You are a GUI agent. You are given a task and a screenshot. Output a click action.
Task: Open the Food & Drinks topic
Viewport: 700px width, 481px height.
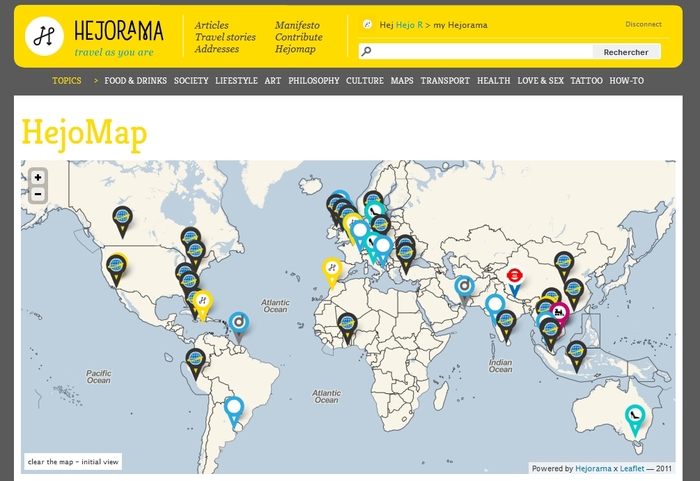pyautogui.click(x=136, y=81)
